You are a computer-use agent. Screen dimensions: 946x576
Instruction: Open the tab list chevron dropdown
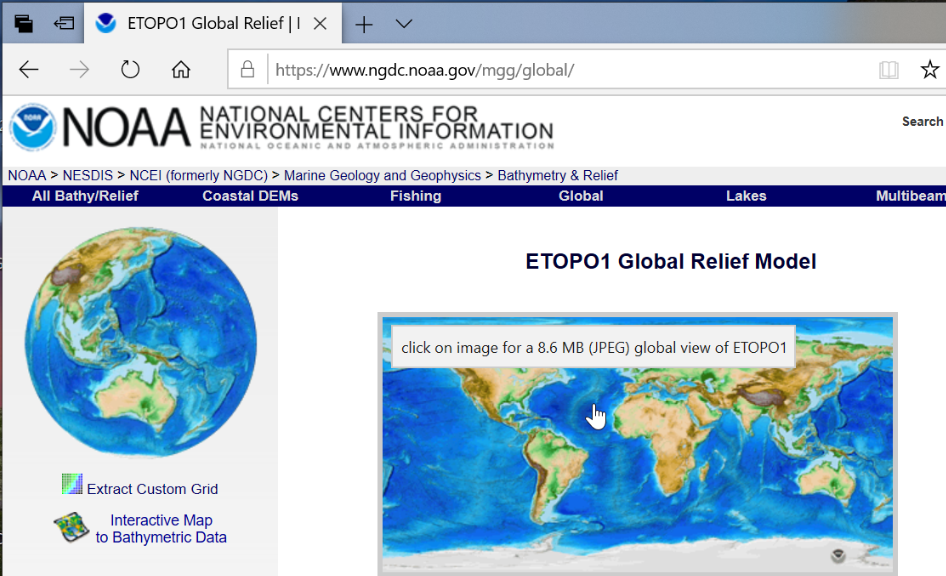[403, 22]
